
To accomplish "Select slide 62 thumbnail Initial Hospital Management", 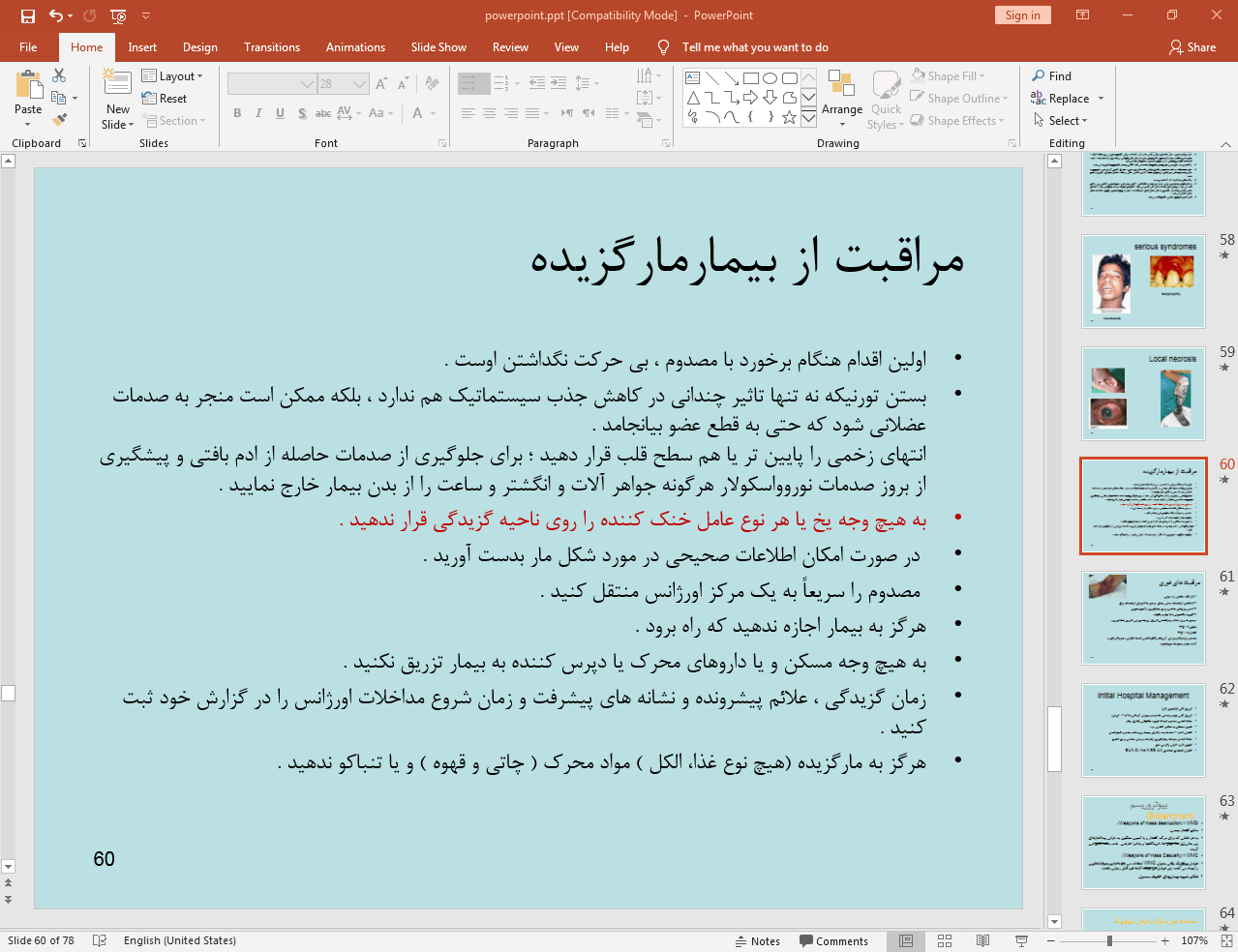I will point(1143,730).
